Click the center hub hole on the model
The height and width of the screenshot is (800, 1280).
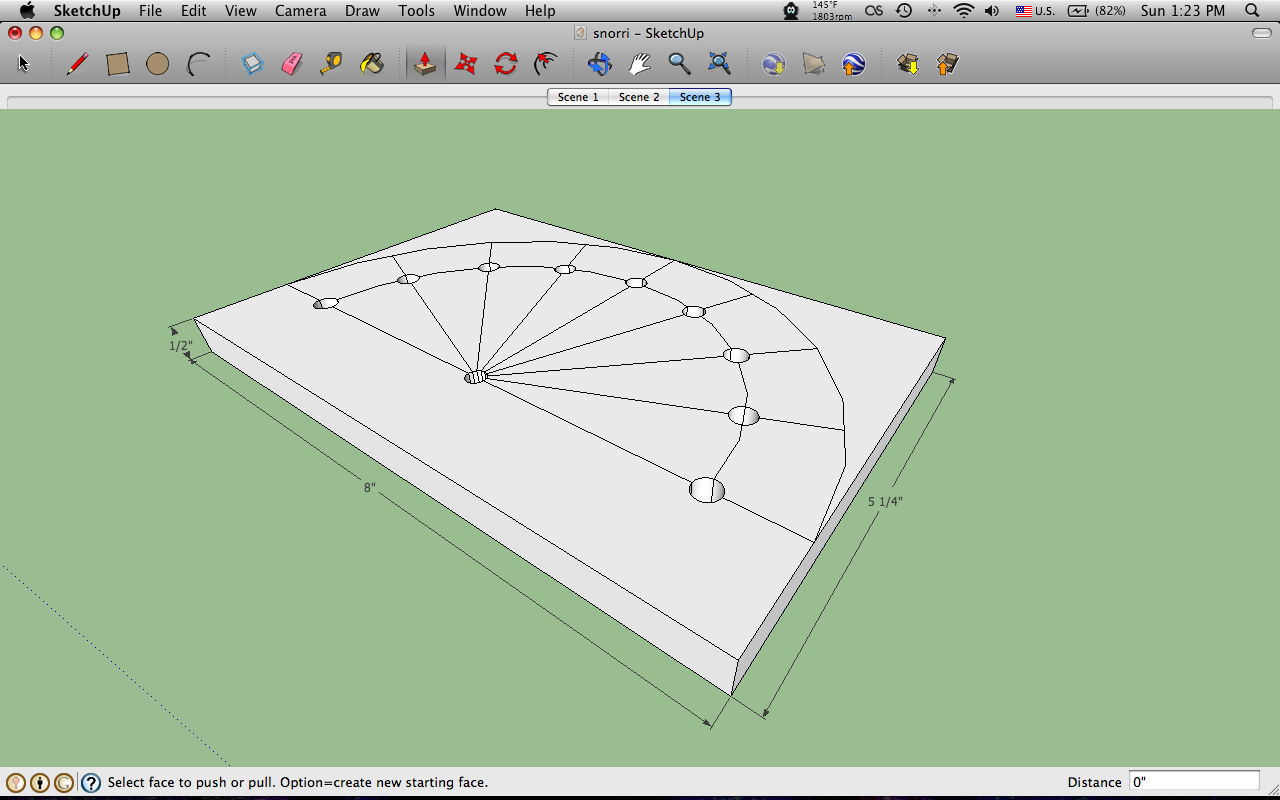point(476,376)
